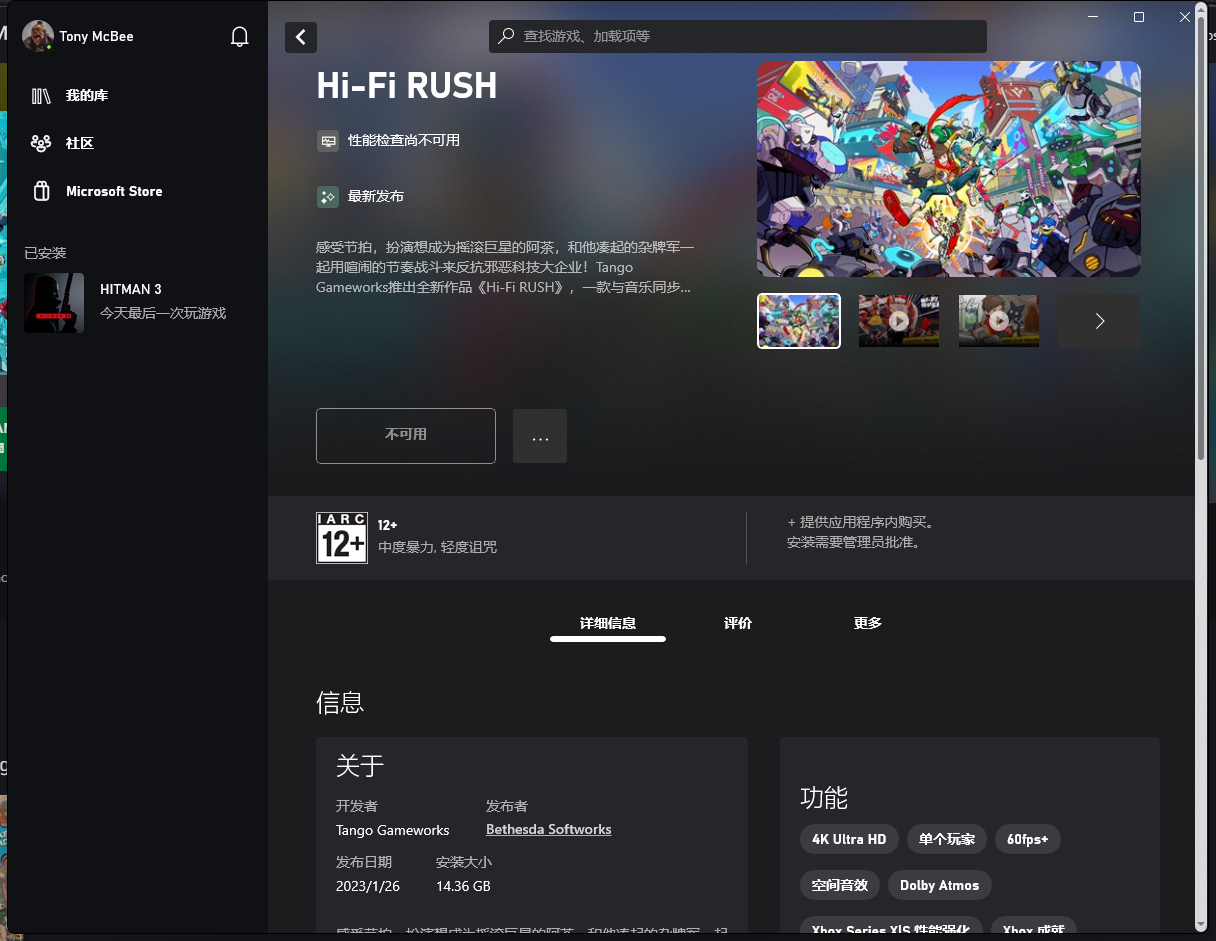Click the search magnifier icon

506,36
